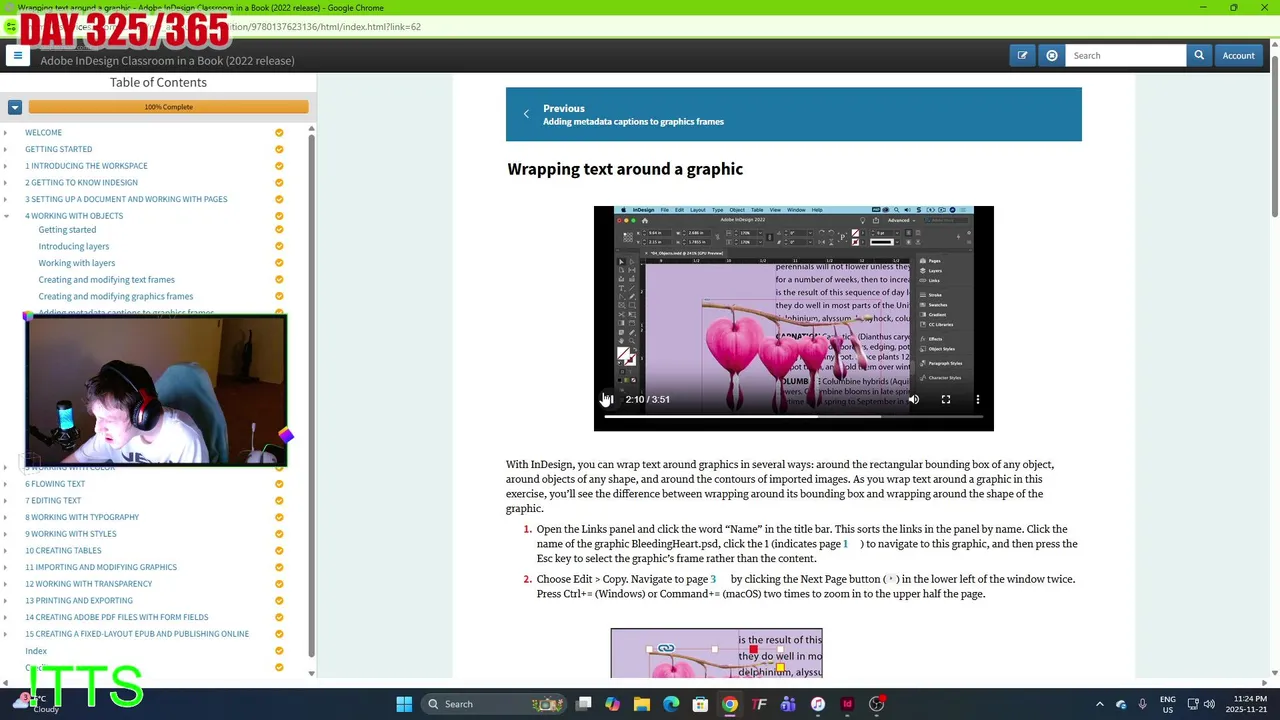Click the blue search magnifier button

tap(1199, 56)
